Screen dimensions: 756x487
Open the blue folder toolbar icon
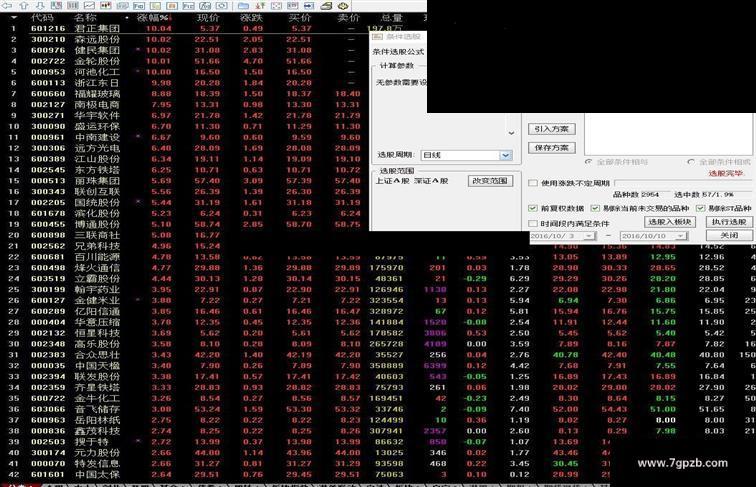tap(243, 6)
